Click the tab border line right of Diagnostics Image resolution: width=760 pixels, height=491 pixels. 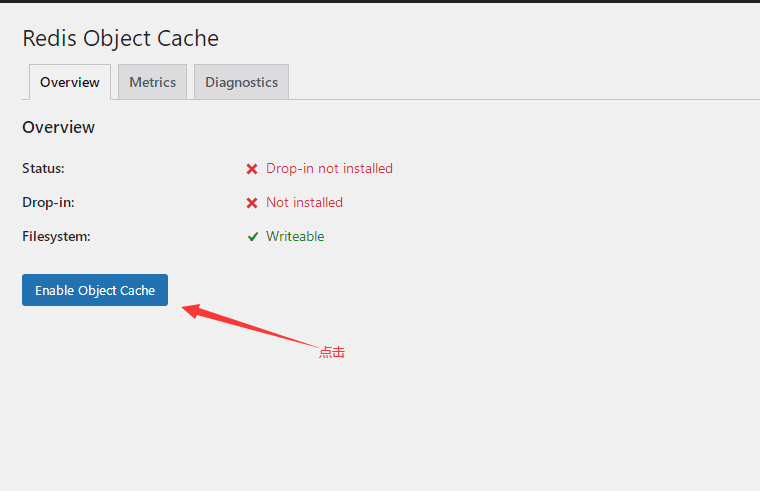tap(524, 99)
